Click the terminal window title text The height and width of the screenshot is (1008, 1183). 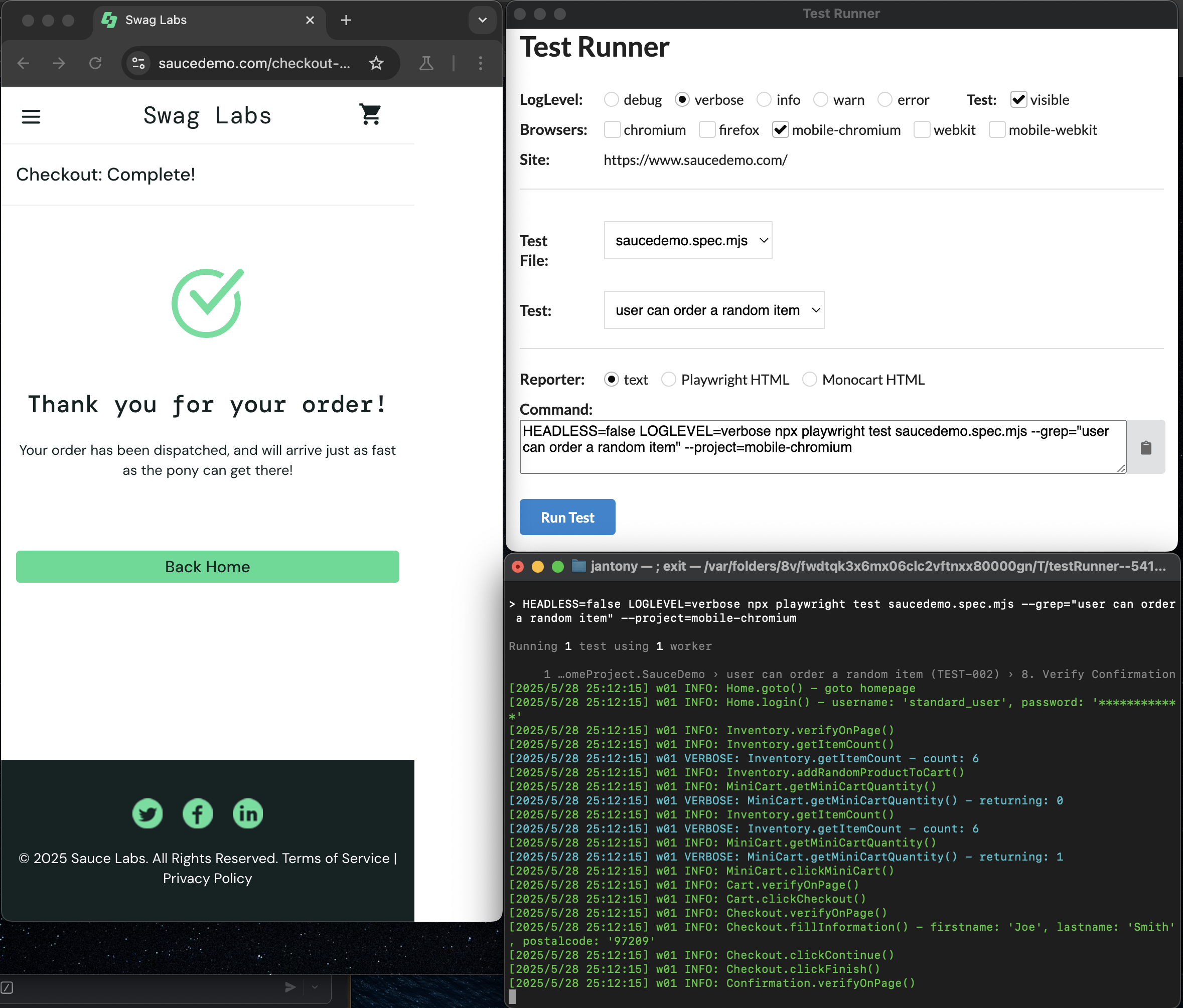point(878,566)
